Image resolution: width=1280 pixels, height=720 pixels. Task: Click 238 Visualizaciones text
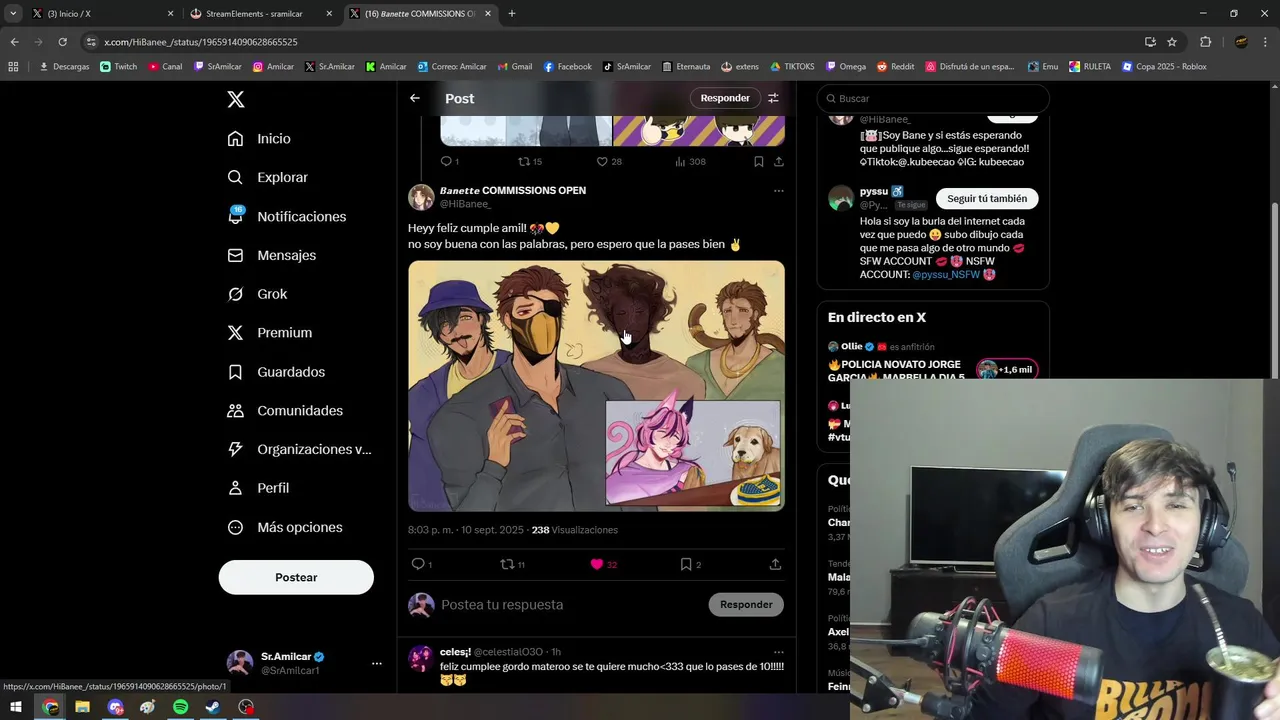(x=575, y=530)
